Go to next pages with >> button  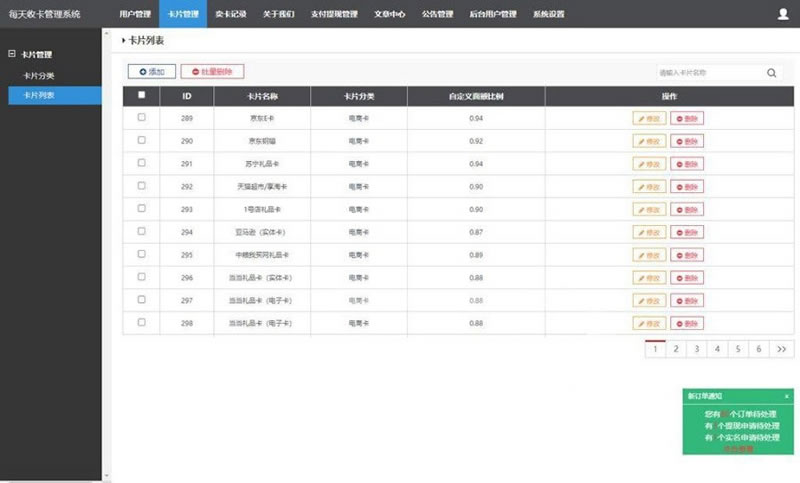click(x=782, y=349)
